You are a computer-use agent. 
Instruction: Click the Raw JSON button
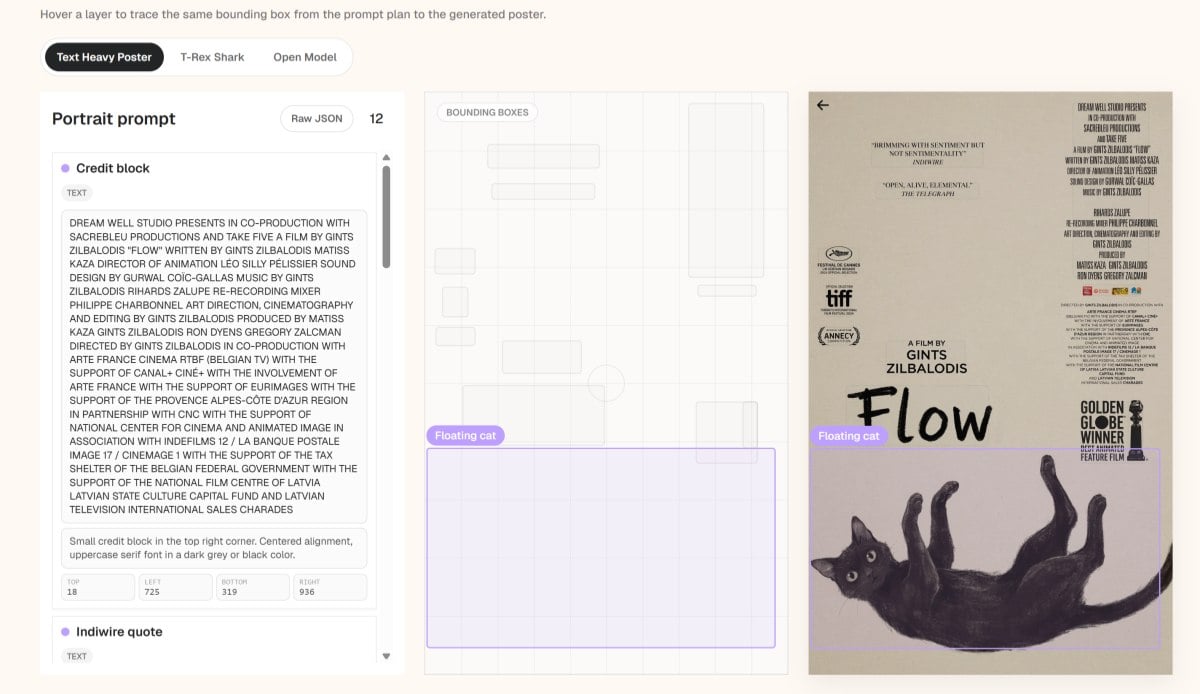click(x=316, y=118)
